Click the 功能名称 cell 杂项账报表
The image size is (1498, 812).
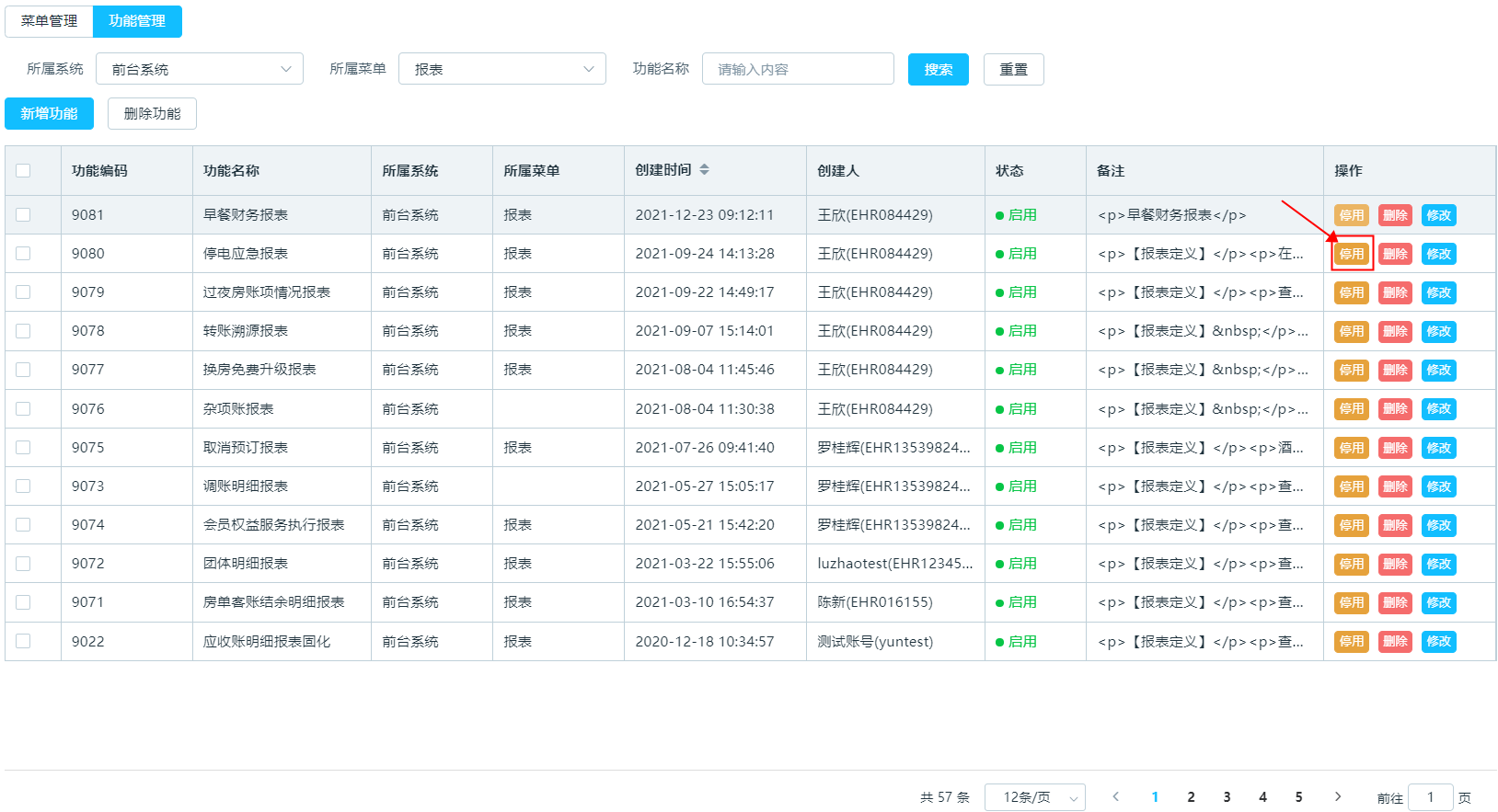pyautogui.click(x=238, y=408)
